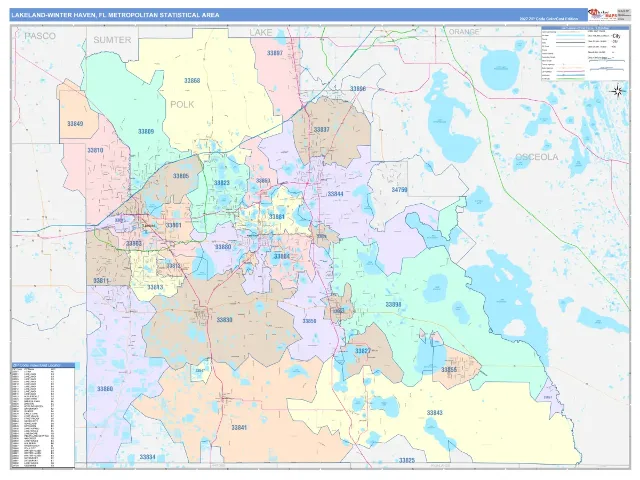Select ZIP code label 33823
Screen dimensions: 640x480
click(x=222, y=183)
